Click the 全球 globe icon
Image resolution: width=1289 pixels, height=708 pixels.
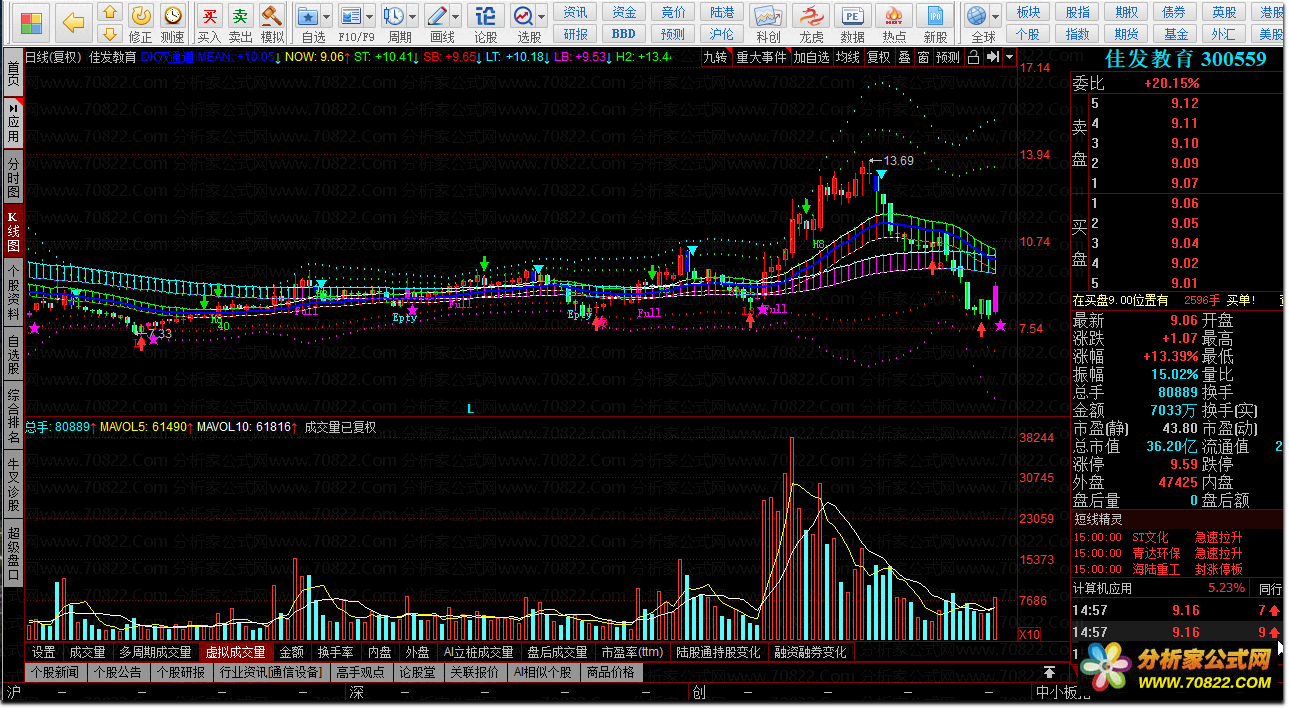pyautogui.click(x=975, y=16)
